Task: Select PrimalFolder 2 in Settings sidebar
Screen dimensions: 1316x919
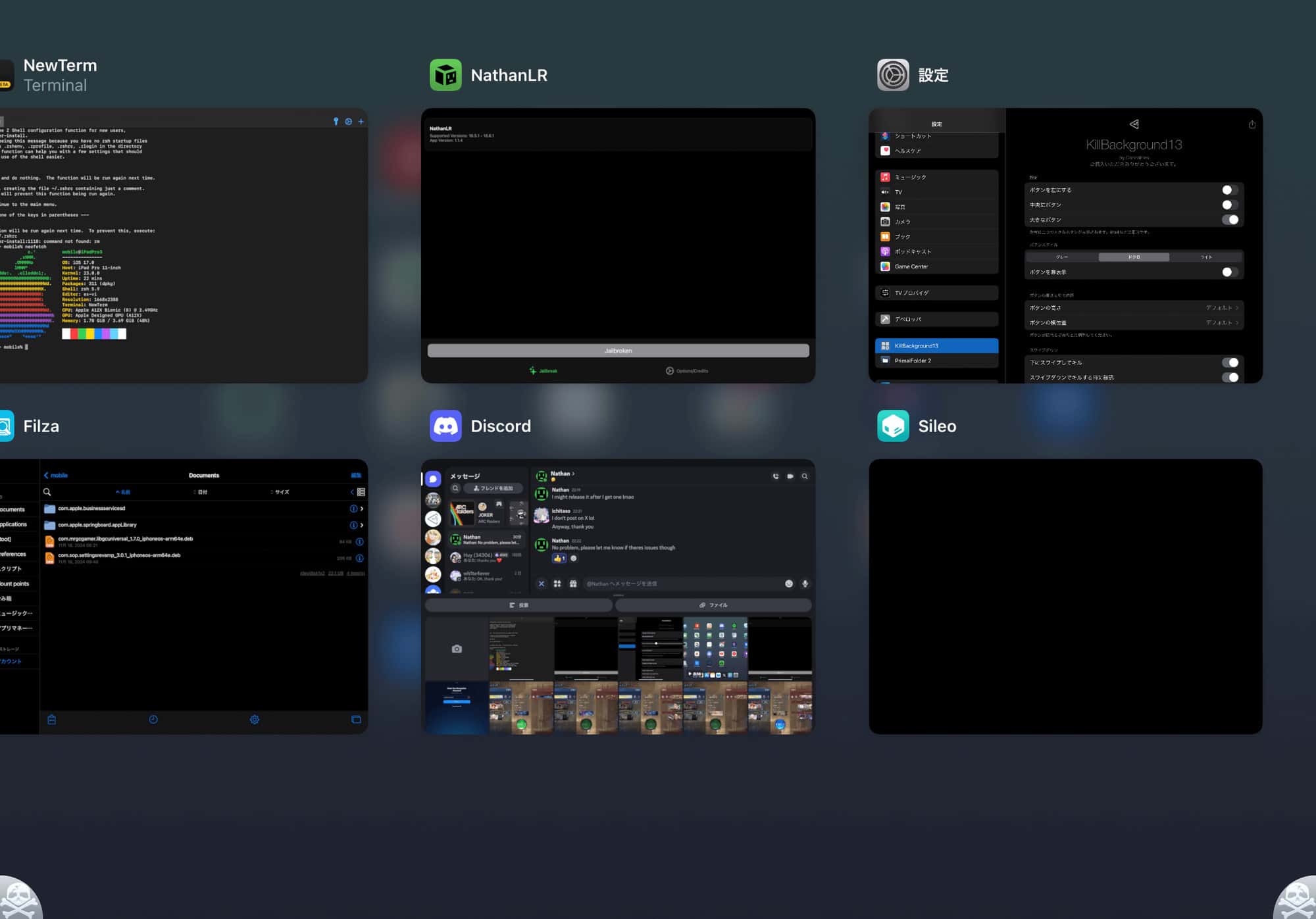Action: (936, 360)
